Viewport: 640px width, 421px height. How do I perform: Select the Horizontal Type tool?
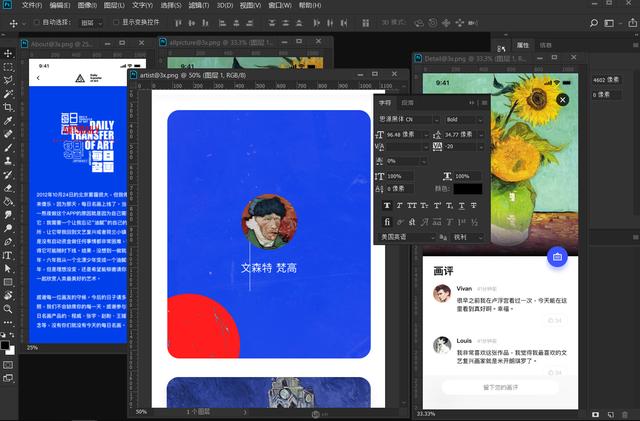[x=8, y=255]
